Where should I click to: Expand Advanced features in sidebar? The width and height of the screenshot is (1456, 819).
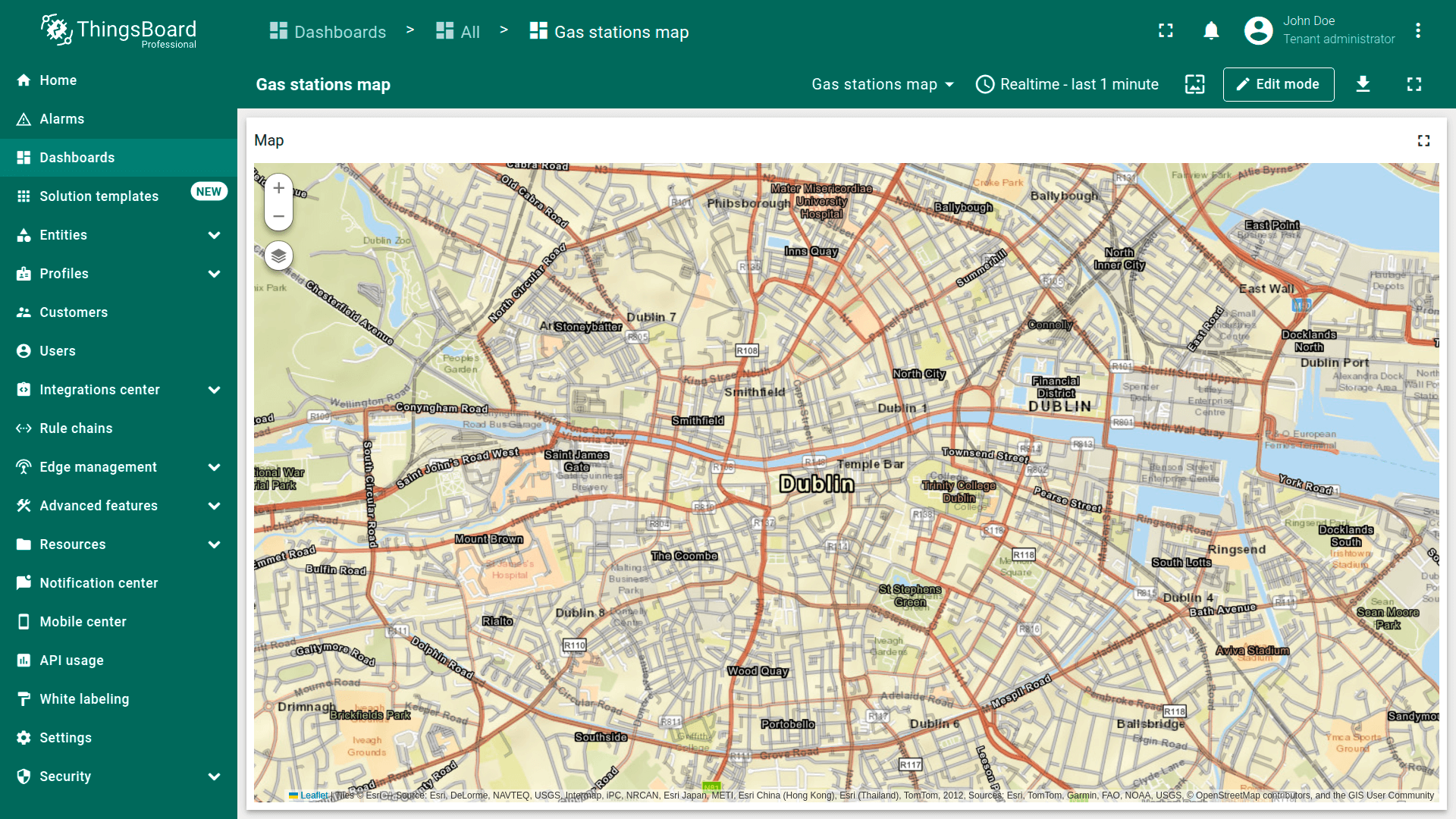coord(214,506)
